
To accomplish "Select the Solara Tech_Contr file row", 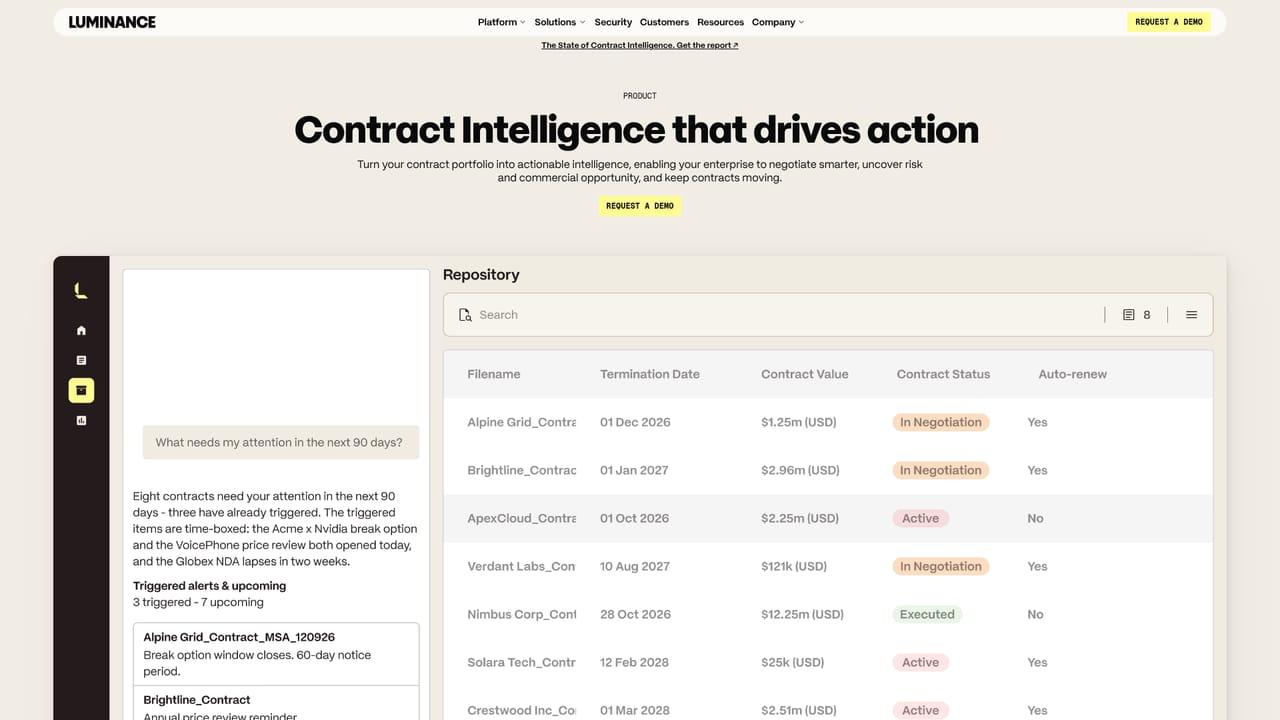I will (x=828, y=662).
